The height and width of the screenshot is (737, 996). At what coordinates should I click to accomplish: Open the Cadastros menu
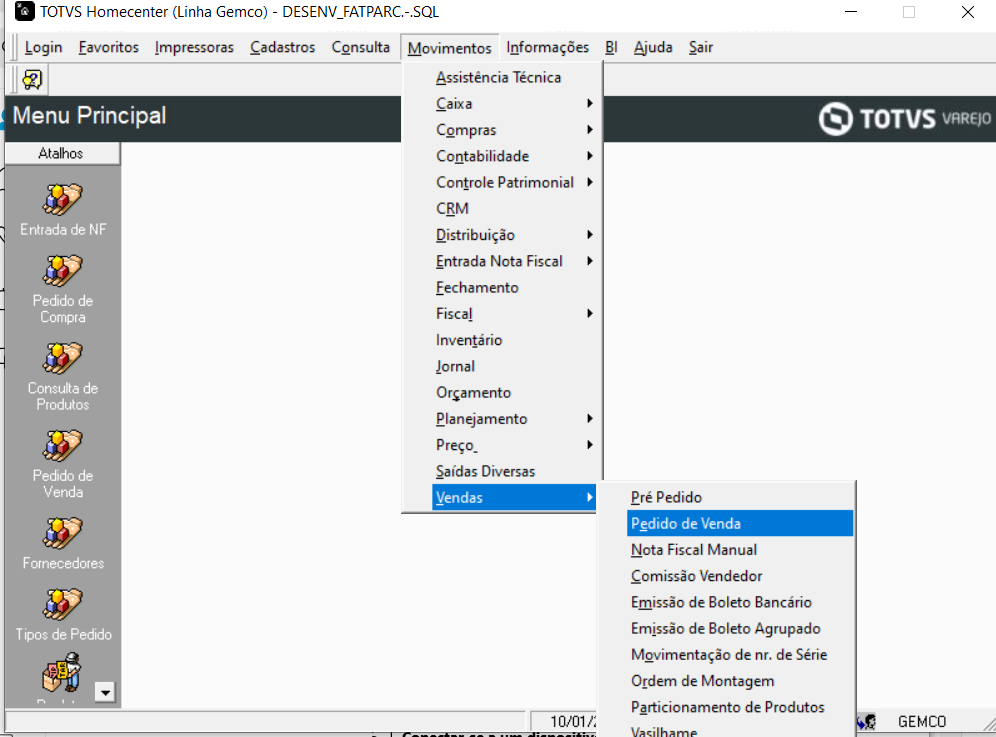click(283, 47)
